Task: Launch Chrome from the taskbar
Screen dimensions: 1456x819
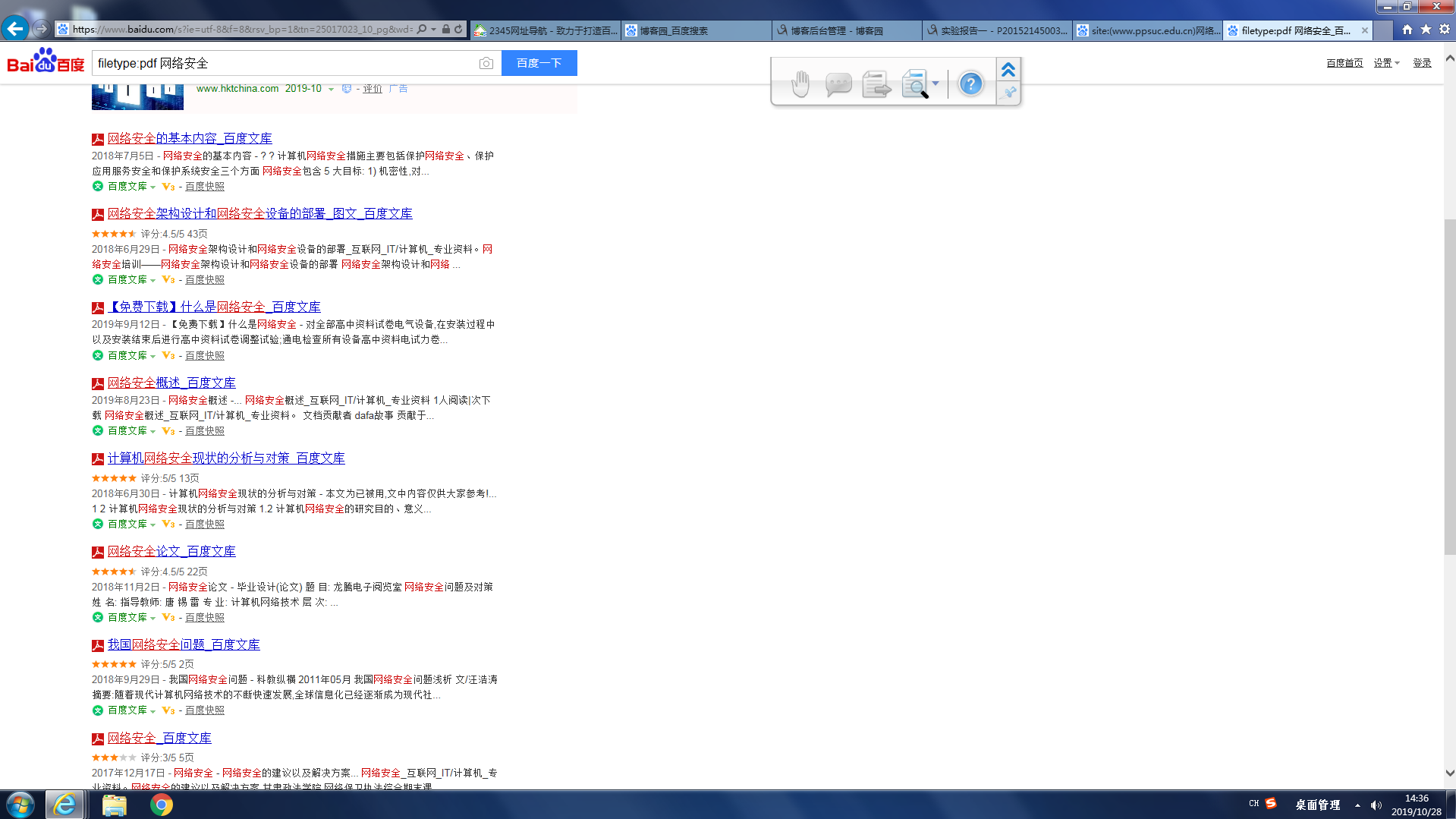Action: tap(161, 805)
